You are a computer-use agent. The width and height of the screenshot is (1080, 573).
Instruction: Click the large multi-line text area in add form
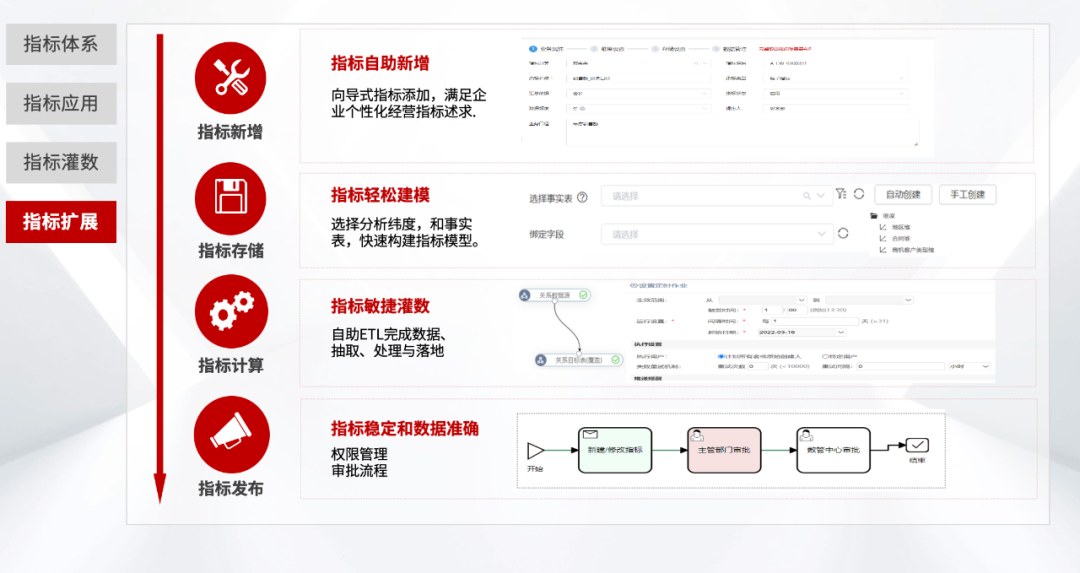[x=742, y=132]
